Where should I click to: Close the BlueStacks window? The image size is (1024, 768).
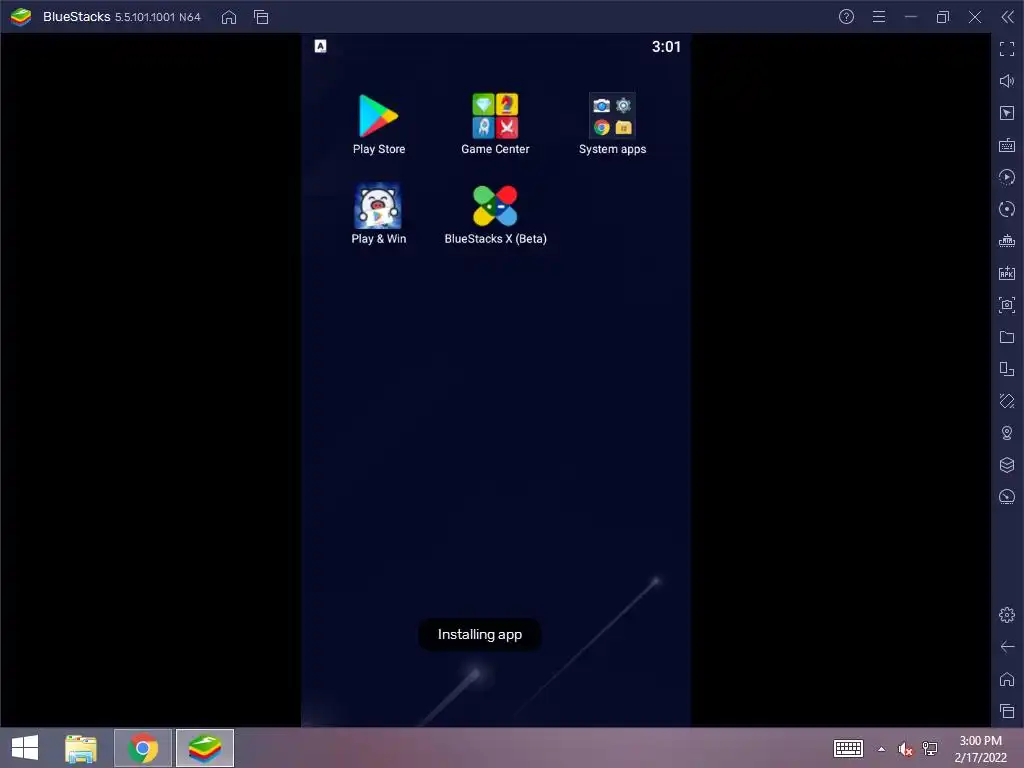click(975, 17)
